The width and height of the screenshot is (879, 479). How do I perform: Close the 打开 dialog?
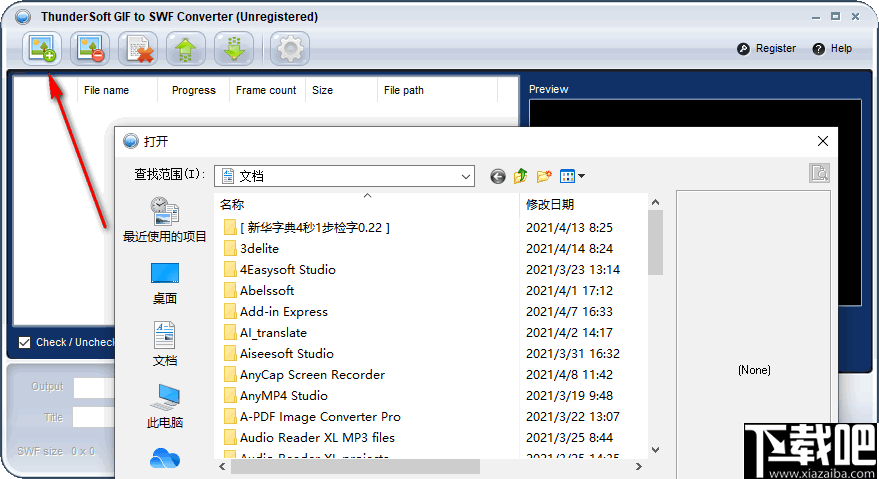(x=822, y=141)
